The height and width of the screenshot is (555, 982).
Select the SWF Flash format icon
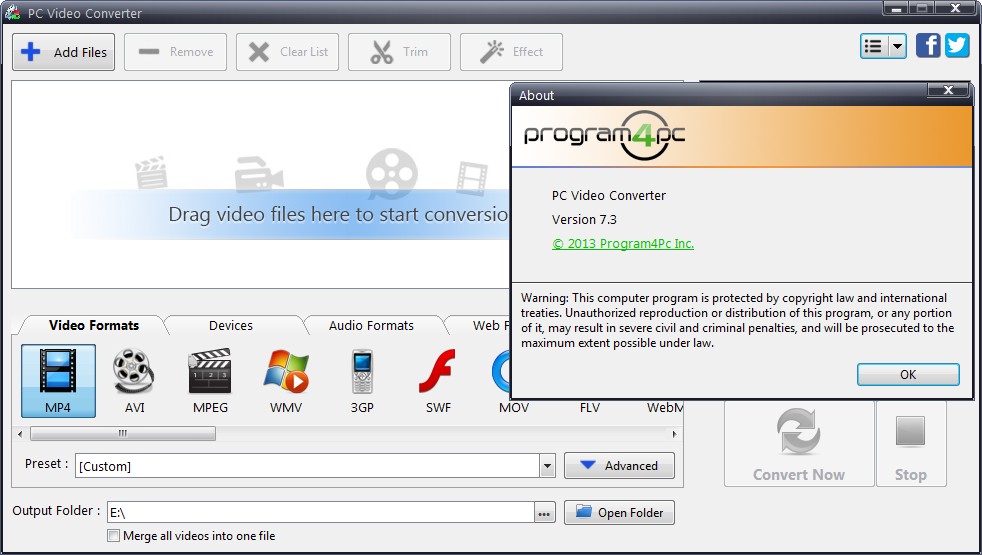click(x=438, y=380)
